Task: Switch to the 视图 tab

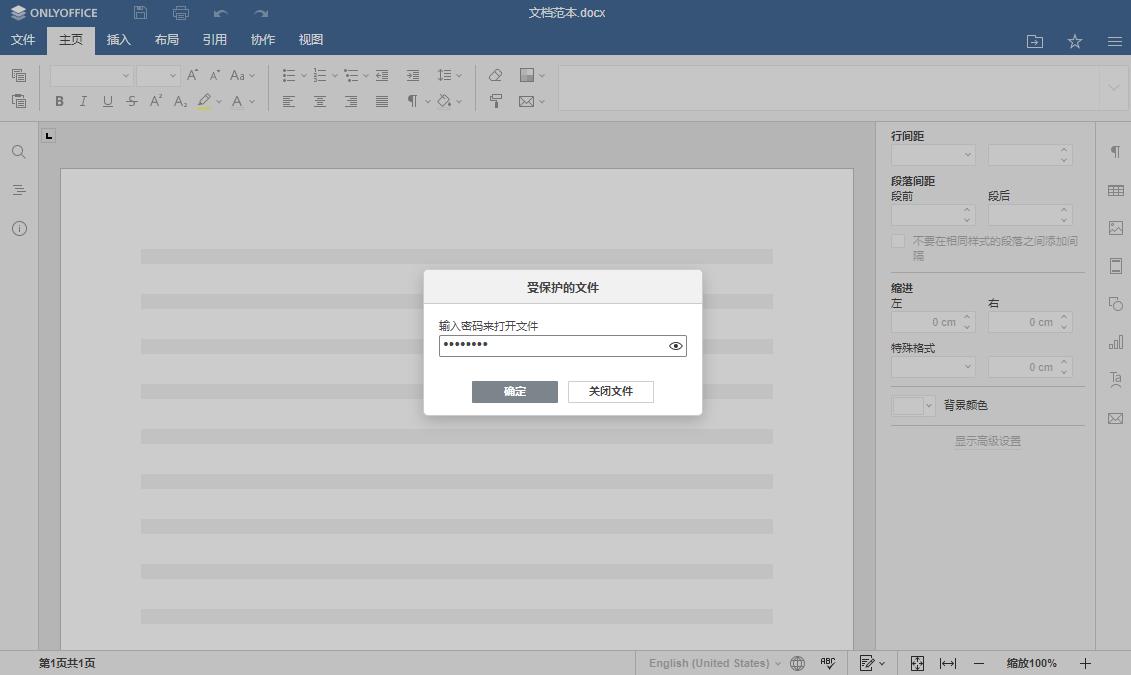Action: 311,40
